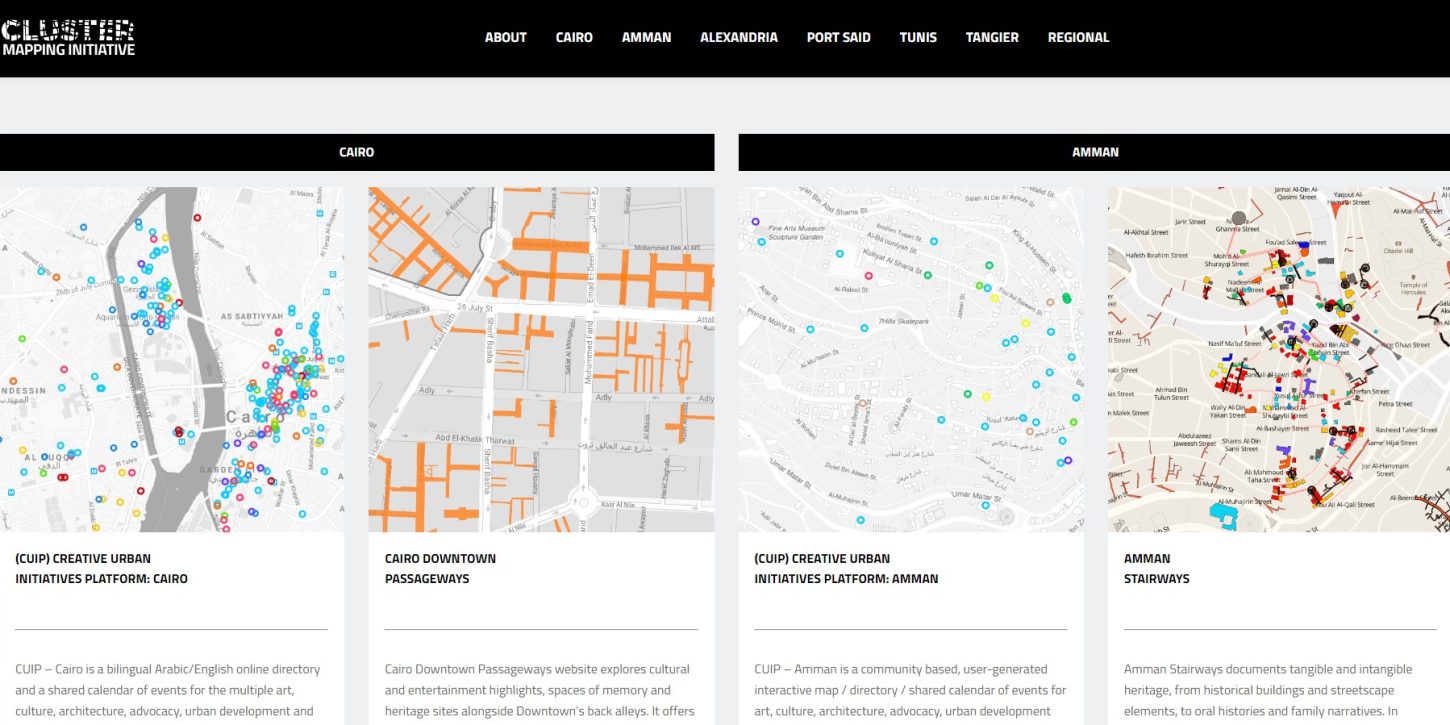
Task: Open the Tunis navigation item
Action: [917, 37]
